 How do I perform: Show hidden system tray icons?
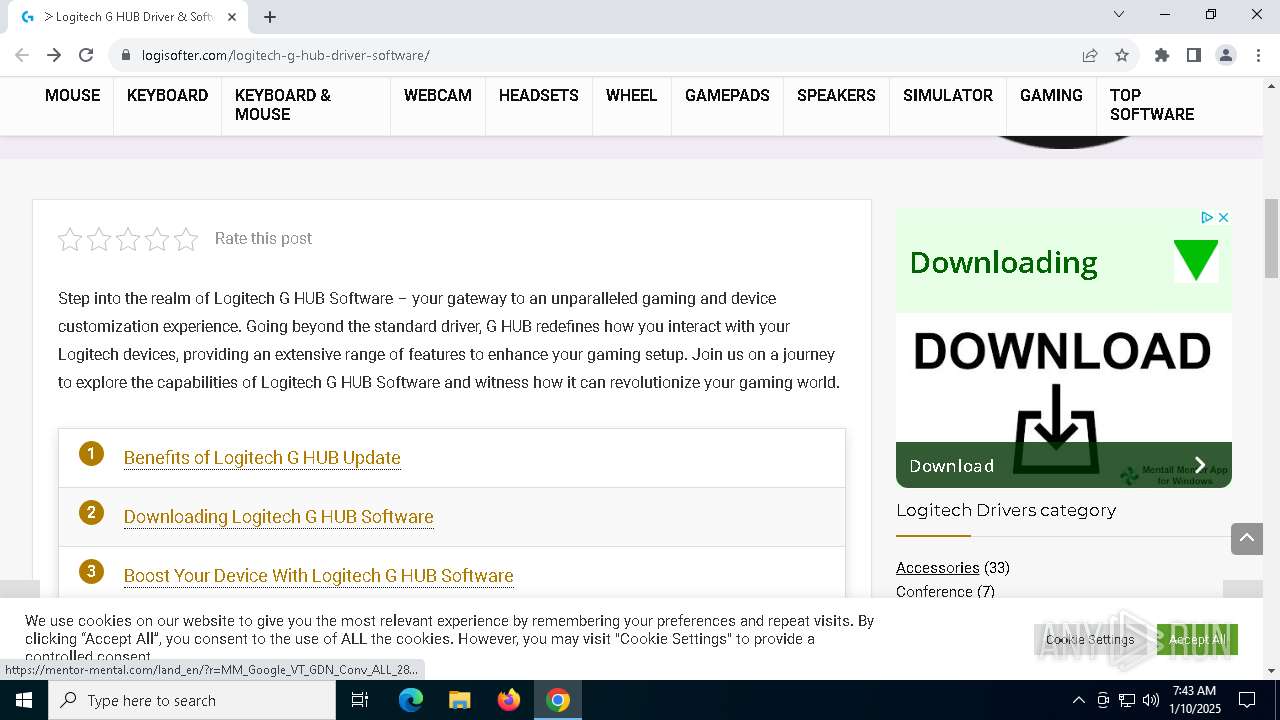point(1078,700)
